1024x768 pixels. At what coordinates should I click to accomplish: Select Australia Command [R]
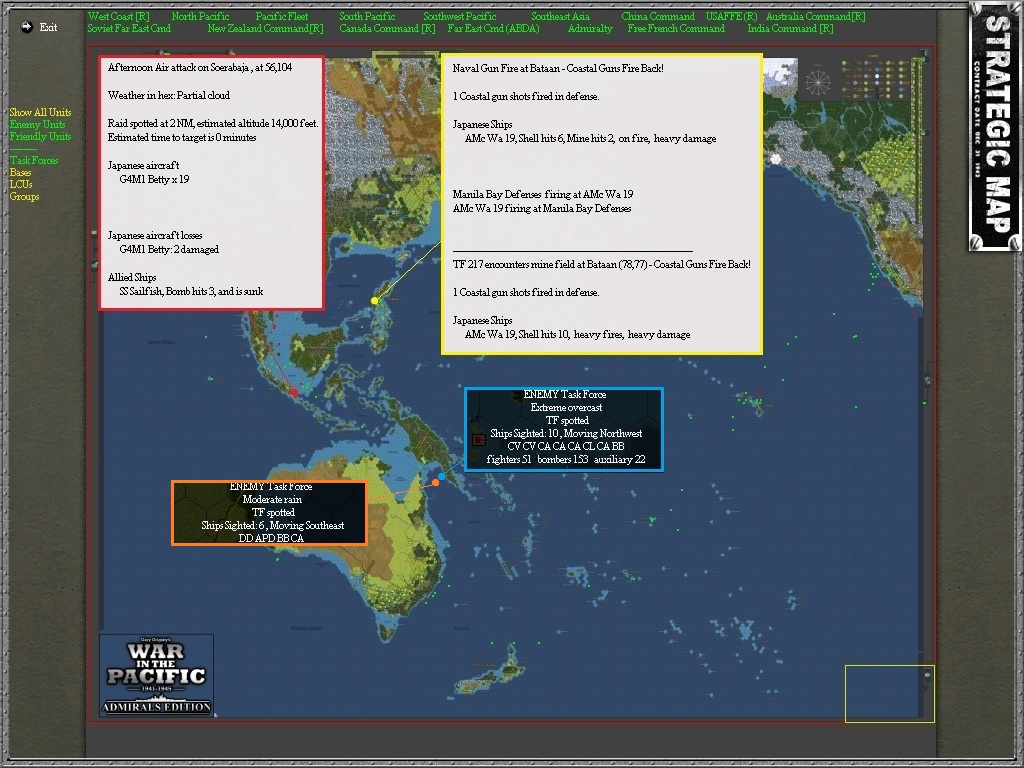coord(816,16)
